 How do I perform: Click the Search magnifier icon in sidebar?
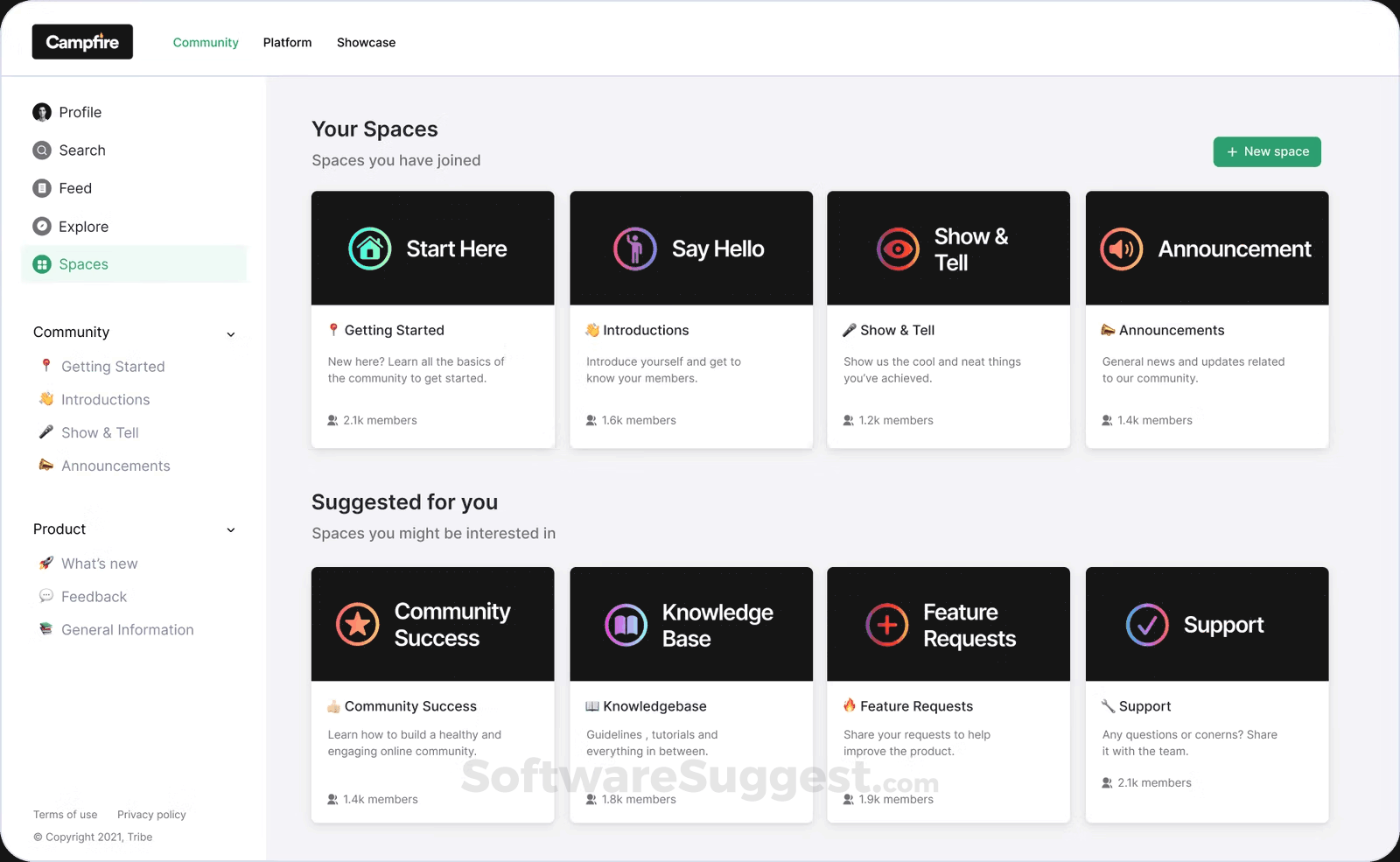pyautogui.click(x=42, y=151)
